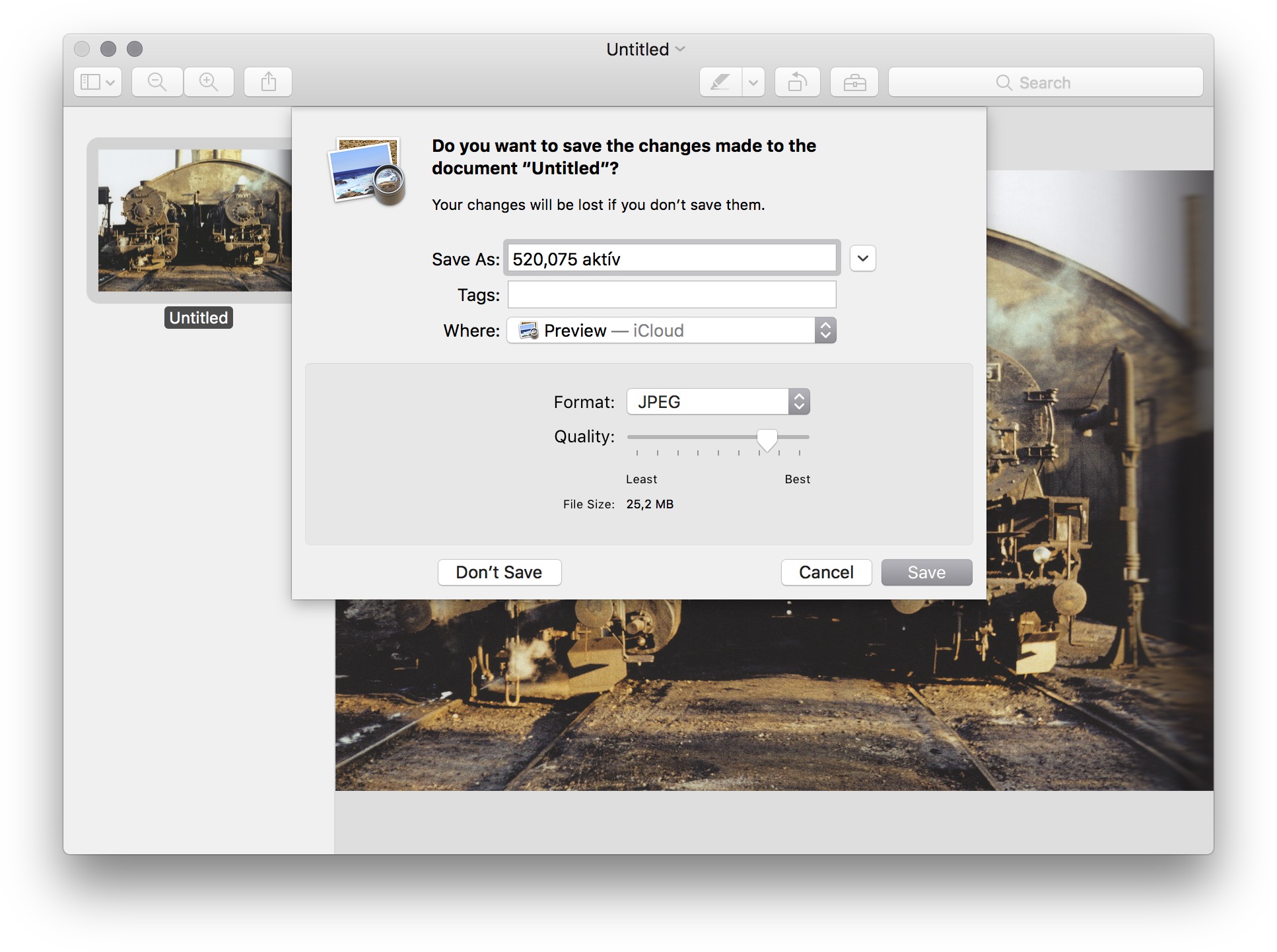Click the Best quality label
Image resolution: width=1277 pixels, height=952 pixels.
pyautogui.click(x=797, y=479)
